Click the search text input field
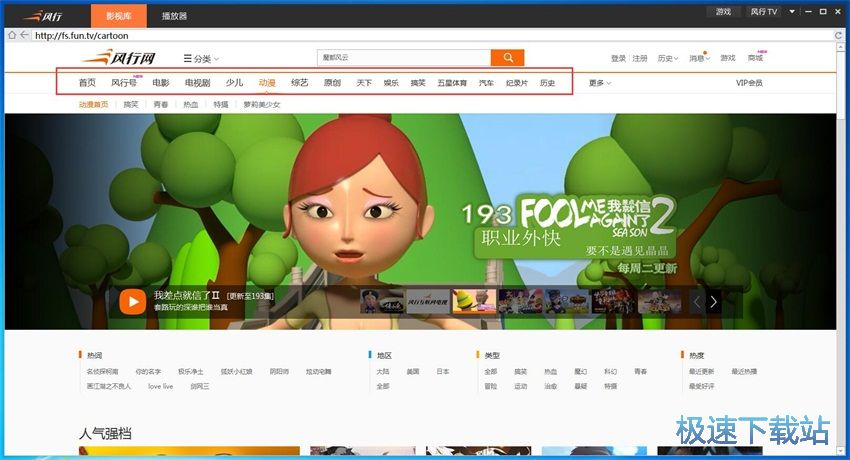The width and height of the screenshot is (850, 460). 404,57
